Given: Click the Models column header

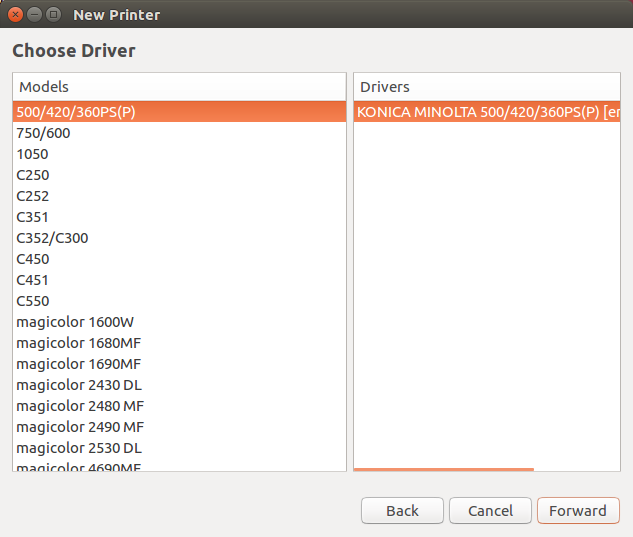Looking at the screenshot, I should (179, 87).
